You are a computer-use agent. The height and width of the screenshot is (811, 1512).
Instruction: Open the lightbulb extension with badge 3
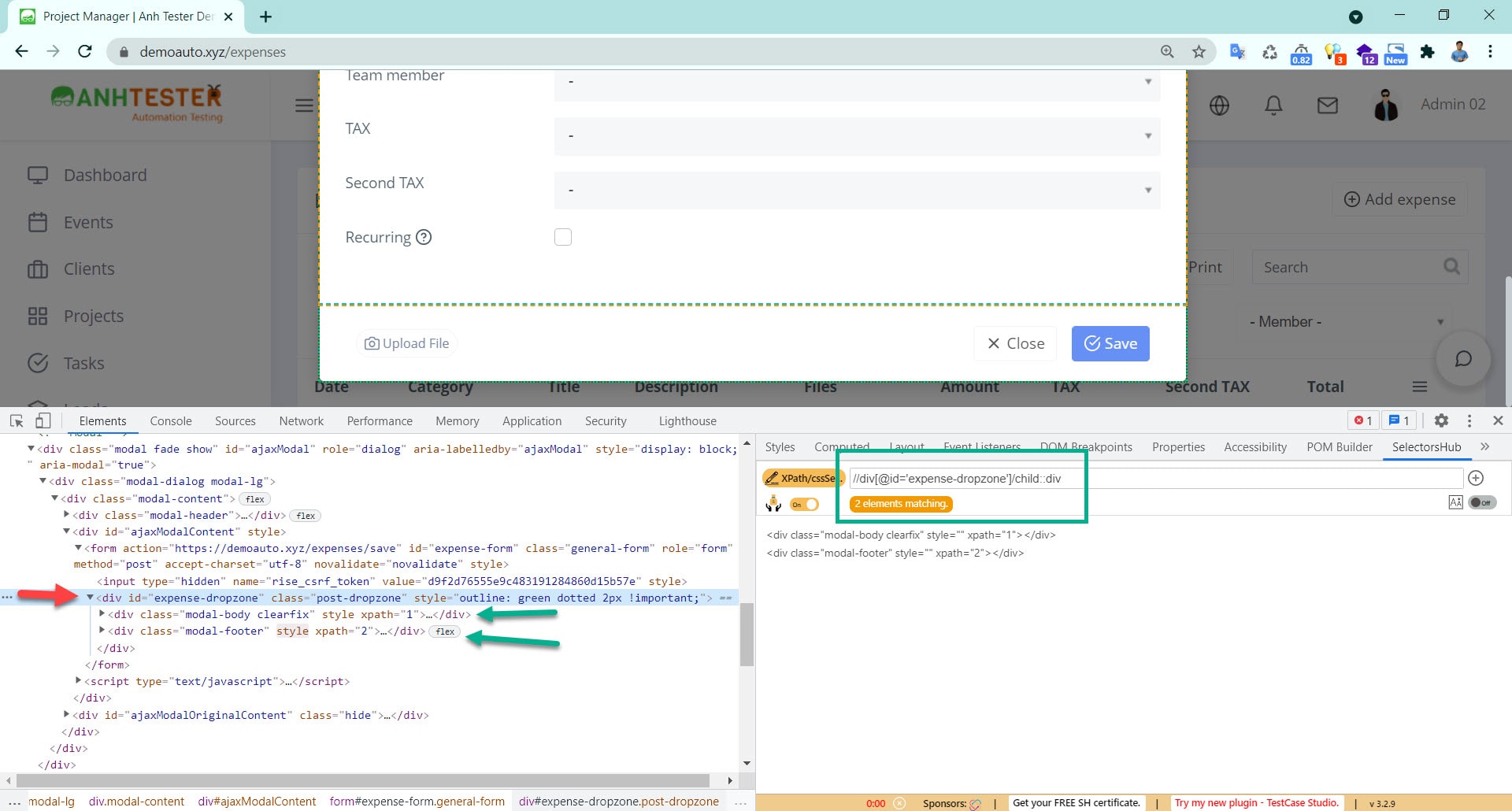(1334, 54)
